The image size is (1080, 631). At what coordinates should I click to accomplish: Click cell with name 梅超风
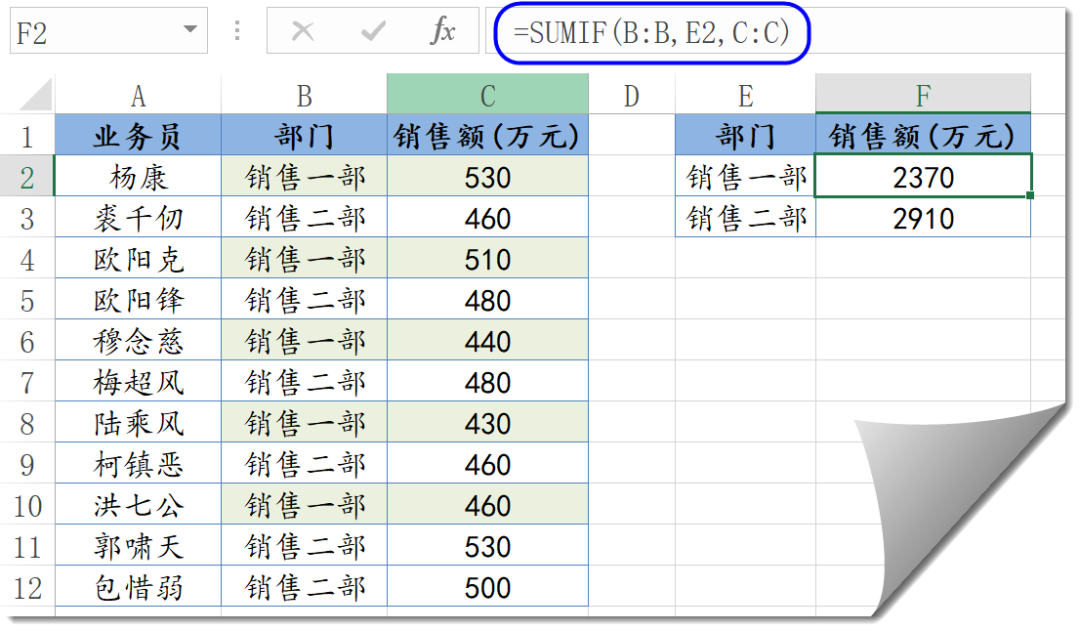pyautogui.click(x=138, y=382)
